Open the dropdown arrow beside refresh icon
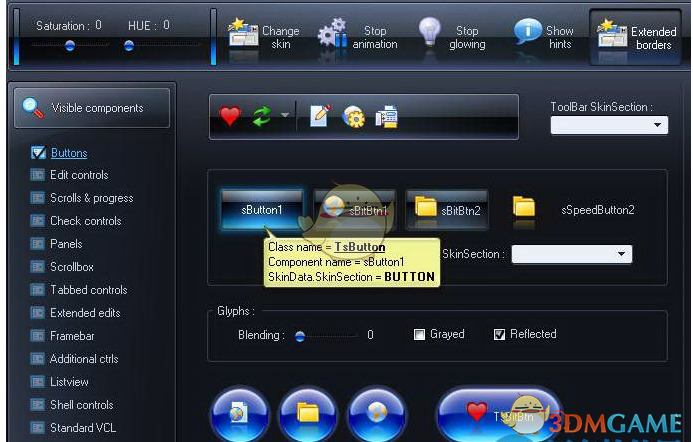The height and width of the screenshot is (442, 693). pyautogui.click(x=285, y=117)
